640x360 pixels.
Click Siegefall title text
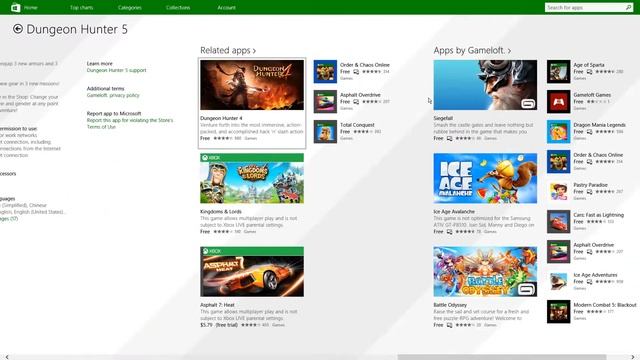click(x=443, y=118)
